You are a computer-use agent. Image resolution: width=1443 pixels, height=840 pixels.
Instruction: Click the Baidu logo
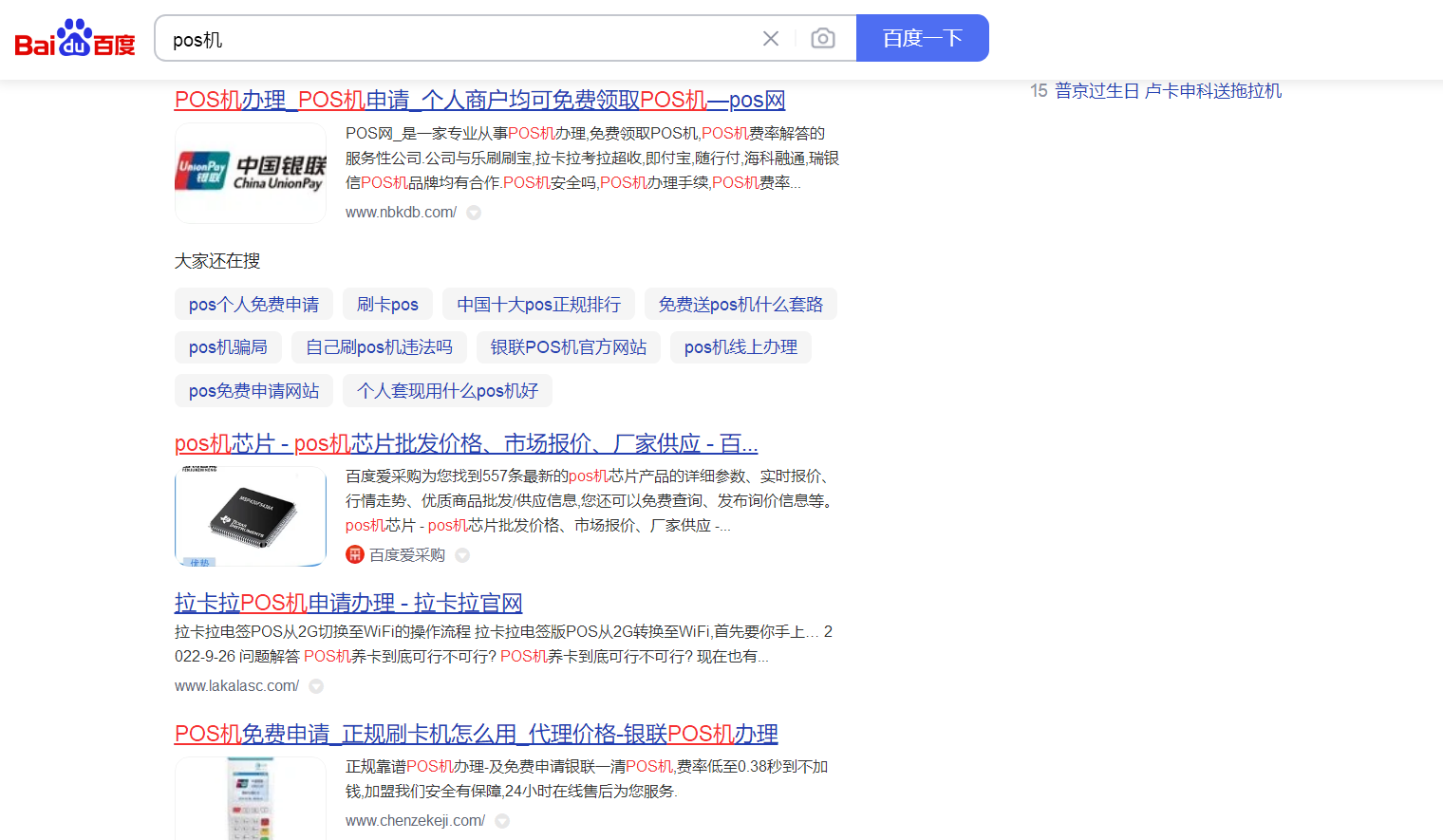75,39
